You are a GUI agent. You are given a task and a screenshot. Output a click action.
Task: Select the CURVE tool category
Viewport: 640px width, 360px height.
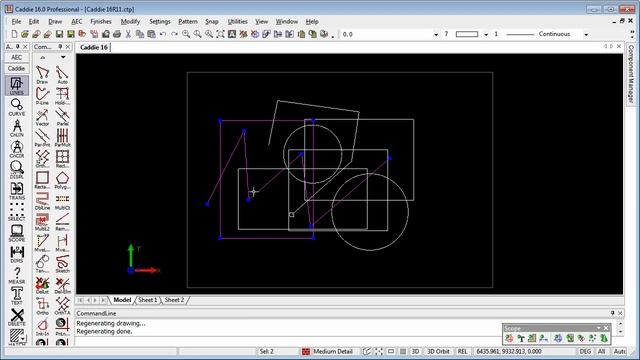coord(17,107)
